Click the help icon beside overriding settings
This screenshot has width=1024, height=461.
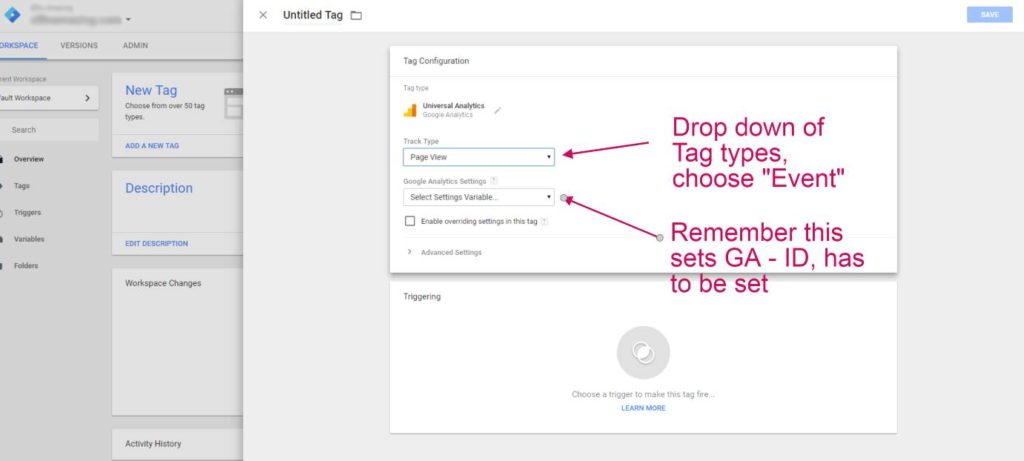coord(544,221)
